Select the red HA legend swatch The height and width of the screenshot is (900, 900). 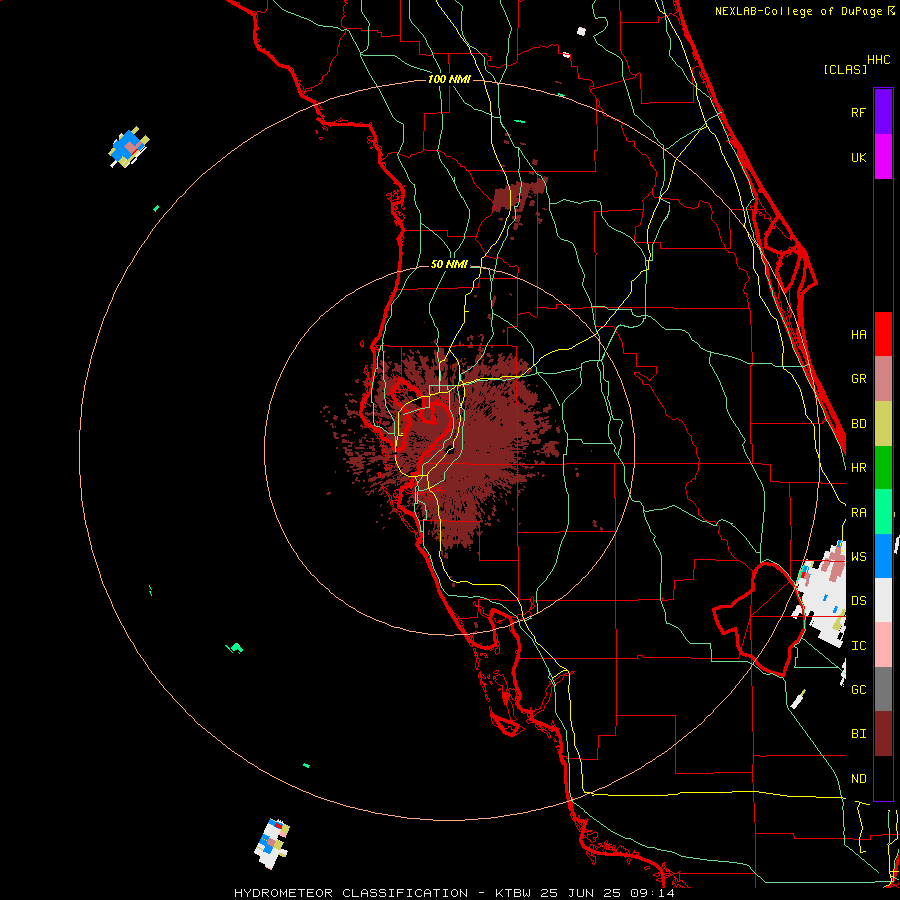coord(883,334)
